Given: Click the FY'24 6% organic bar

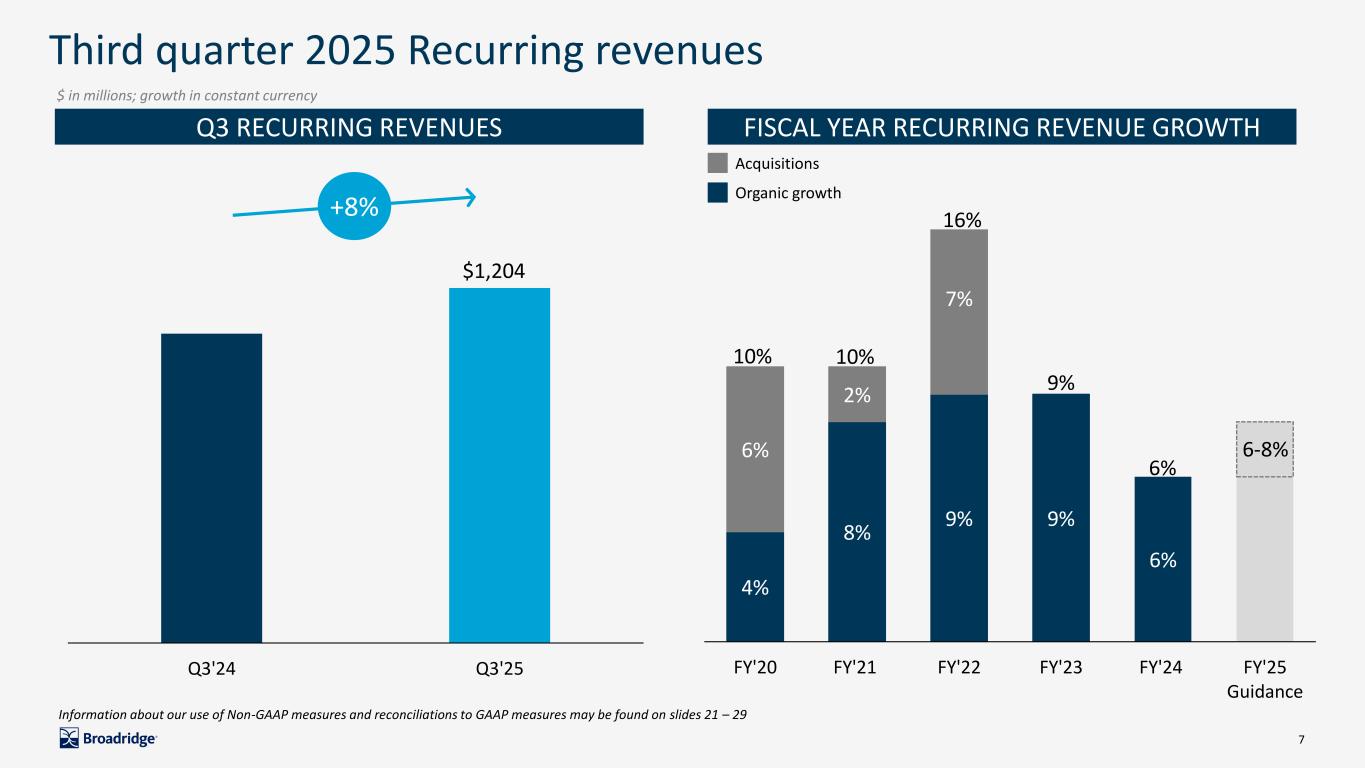Looking at the screenshot, I should coord(1163,559).
